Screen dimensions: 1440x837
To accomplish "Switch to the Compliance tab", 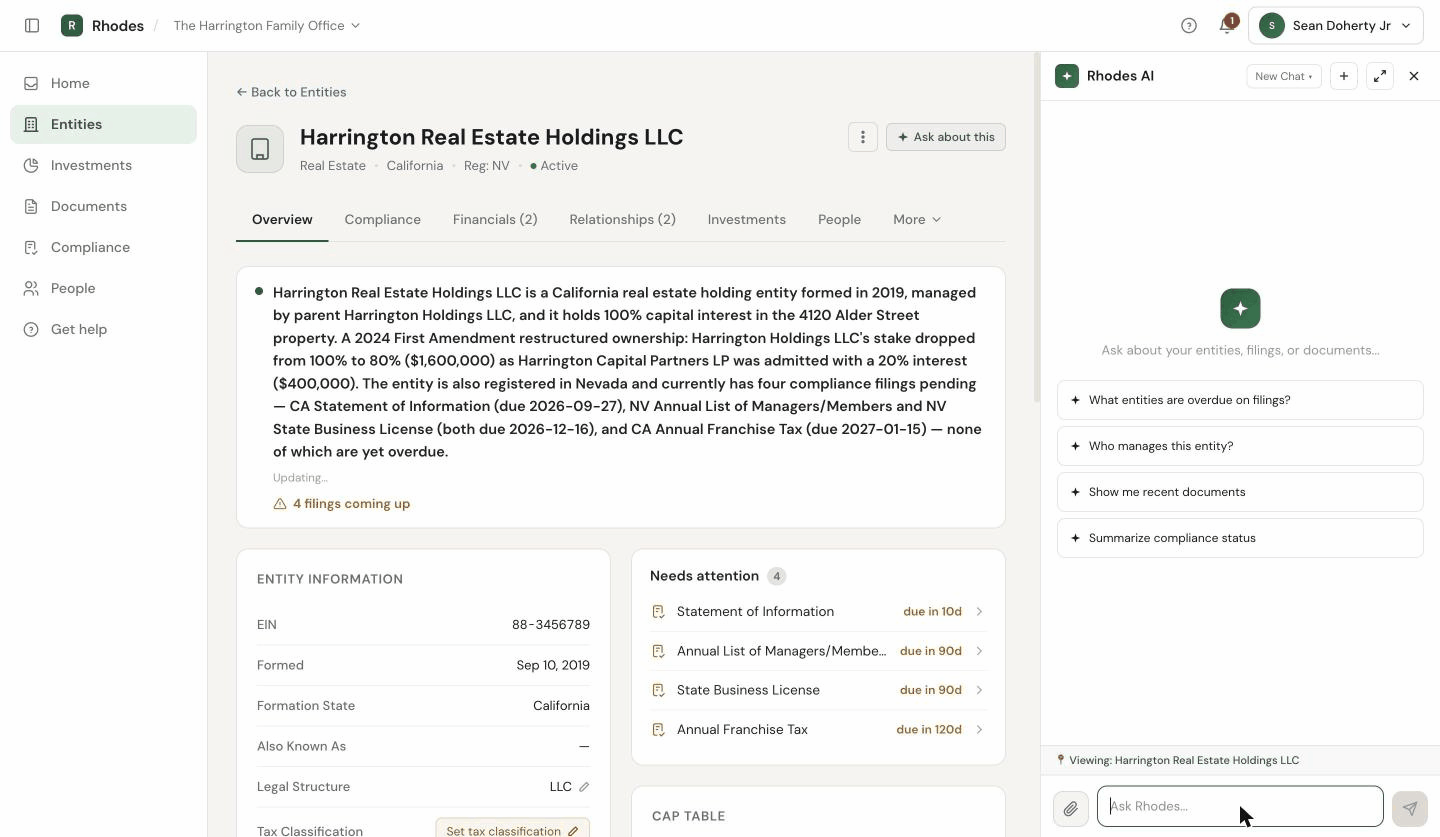I will point(383,220).
